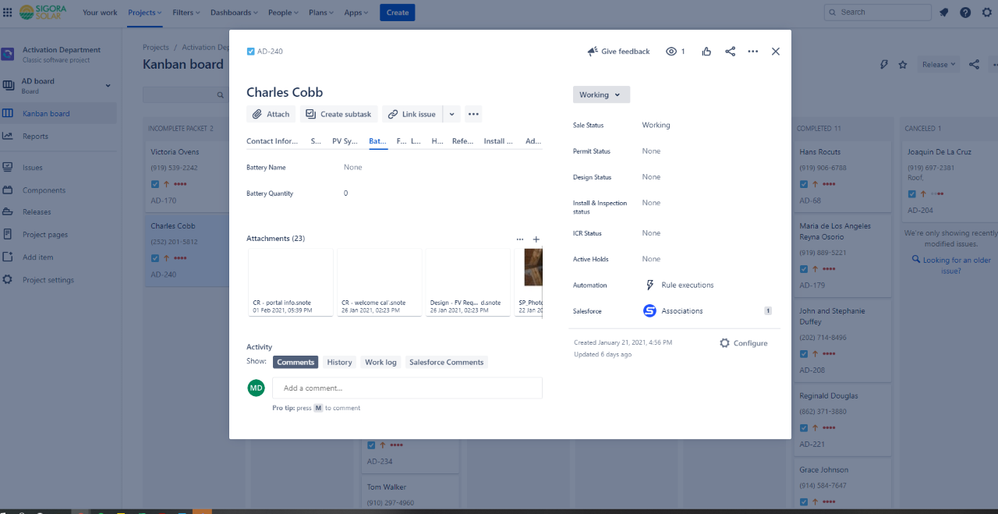Switch to the PV Sy... tab
The height and width of the screenshot is (514, 998).
tap(345, 141)
